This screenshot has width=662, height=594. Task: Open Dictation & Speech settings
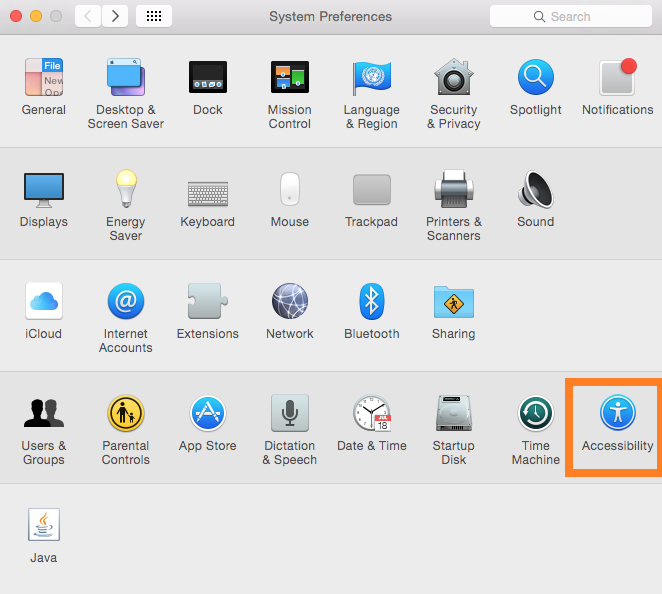289,414
